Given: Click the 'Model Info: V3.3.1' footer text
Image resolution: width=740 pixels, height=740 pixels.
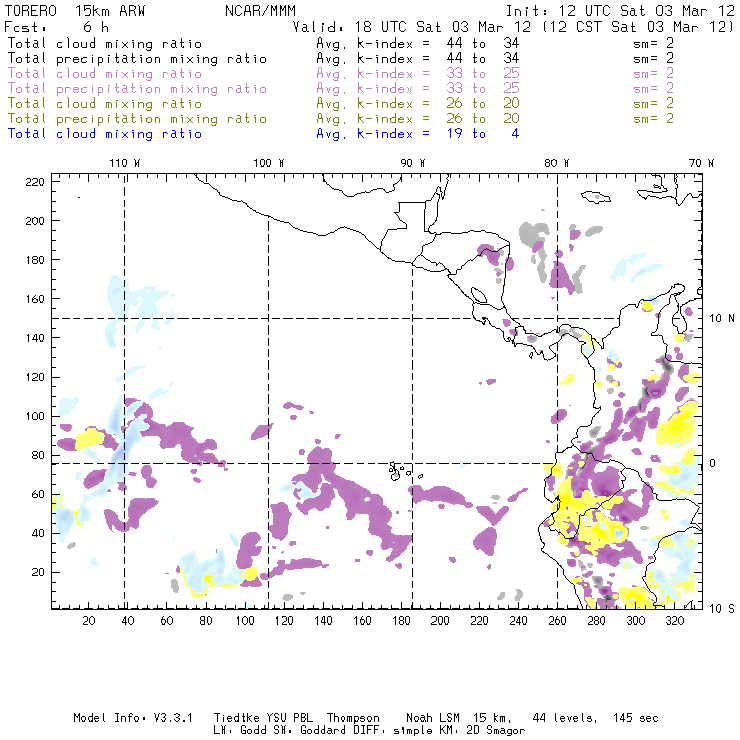Looking at the screenshot, I should (133, 718).
